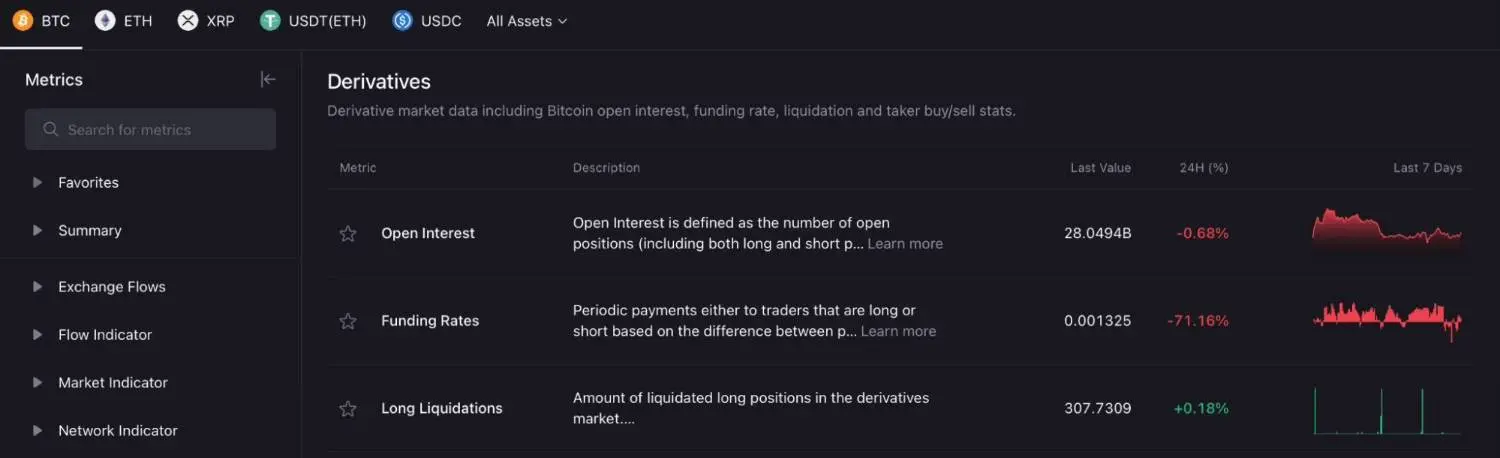Click the XRP coin icon
1500x458 pixels.
tap(188, 21)
